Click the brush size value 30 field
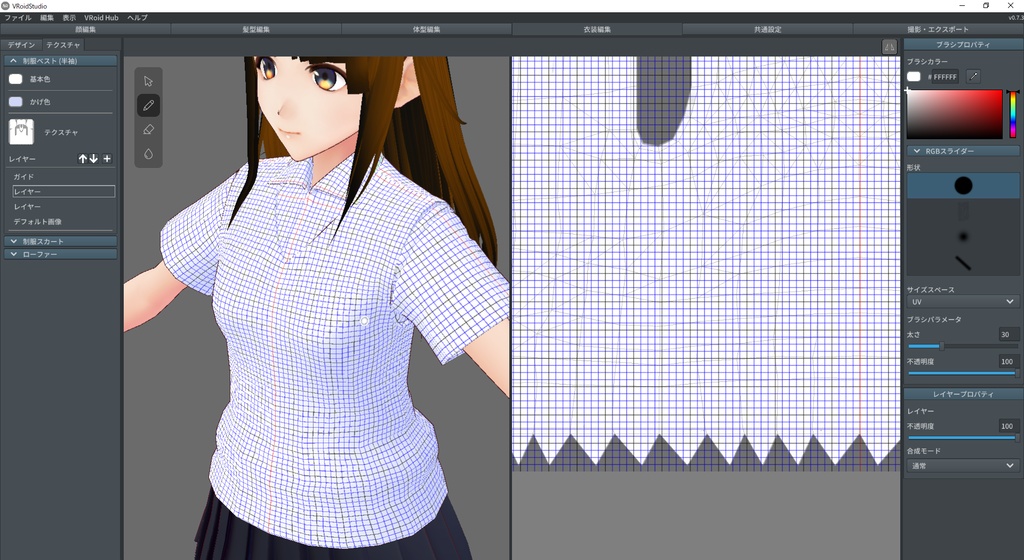The width and height of the screenshot is (1024, 560). (1008, 334)
